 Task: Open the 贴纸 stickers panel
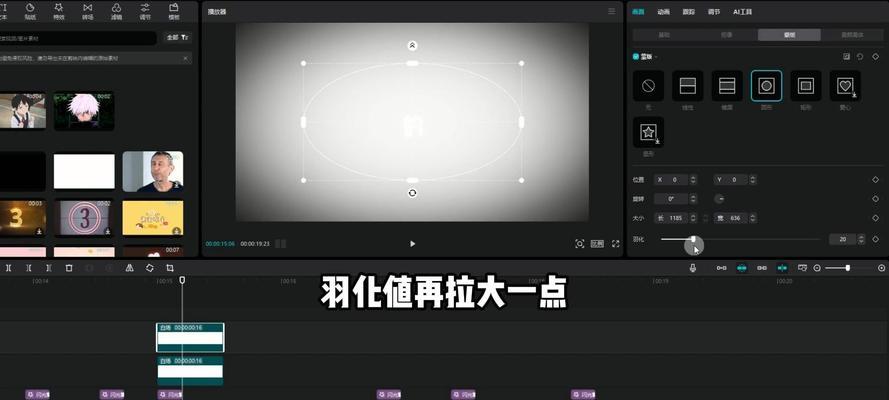29,11
